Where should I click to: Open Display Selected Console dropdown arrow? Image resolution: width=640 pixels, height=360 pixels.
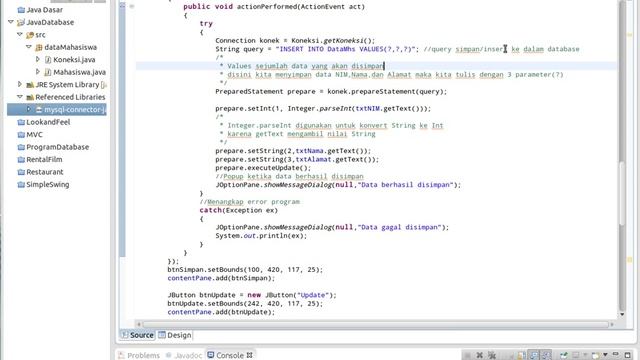click(585, 355)
